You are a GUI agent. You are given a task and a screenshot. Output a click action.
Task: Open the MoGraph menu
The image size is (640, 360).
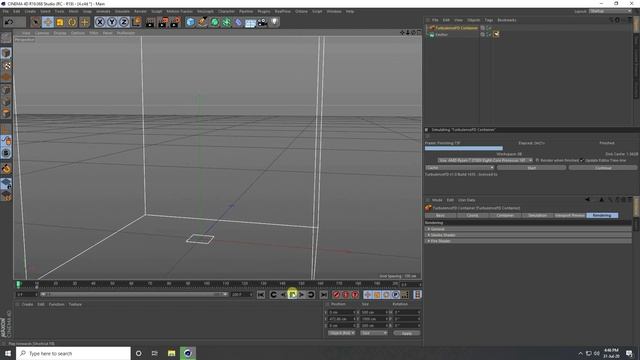205,11
